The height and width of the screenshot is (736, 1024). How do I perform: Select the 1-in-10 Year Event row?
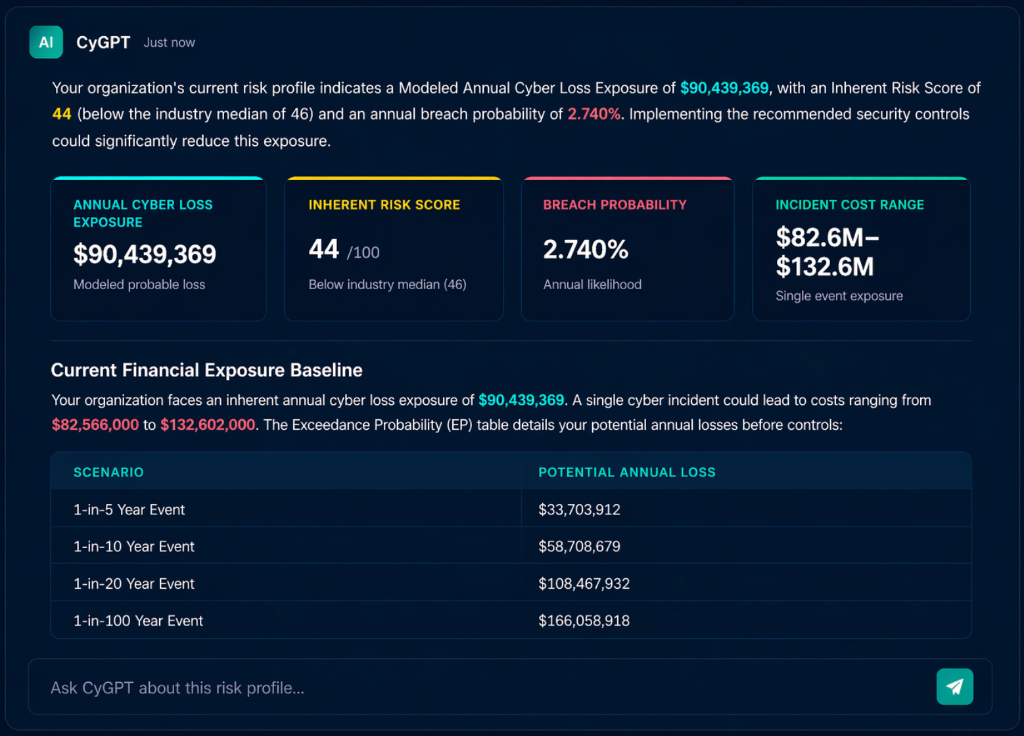(511, 546)
